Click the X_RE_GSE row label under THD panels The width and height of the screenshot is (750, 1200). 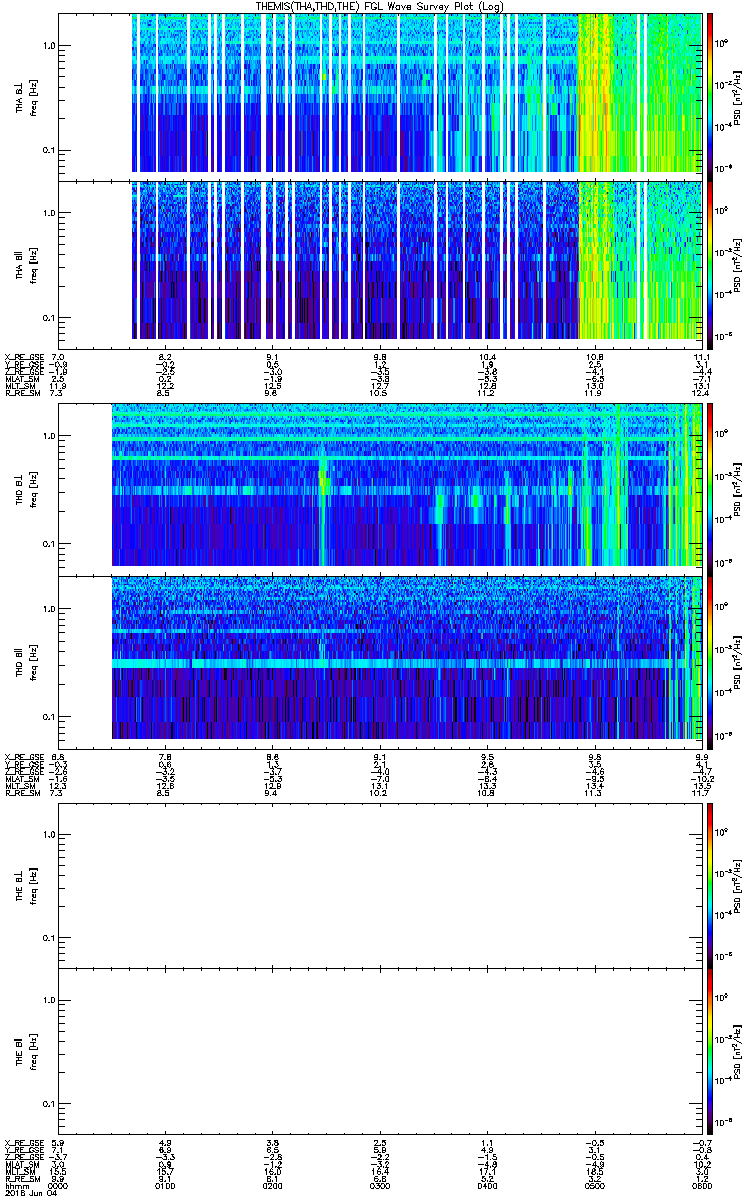[x=24, y=757]
